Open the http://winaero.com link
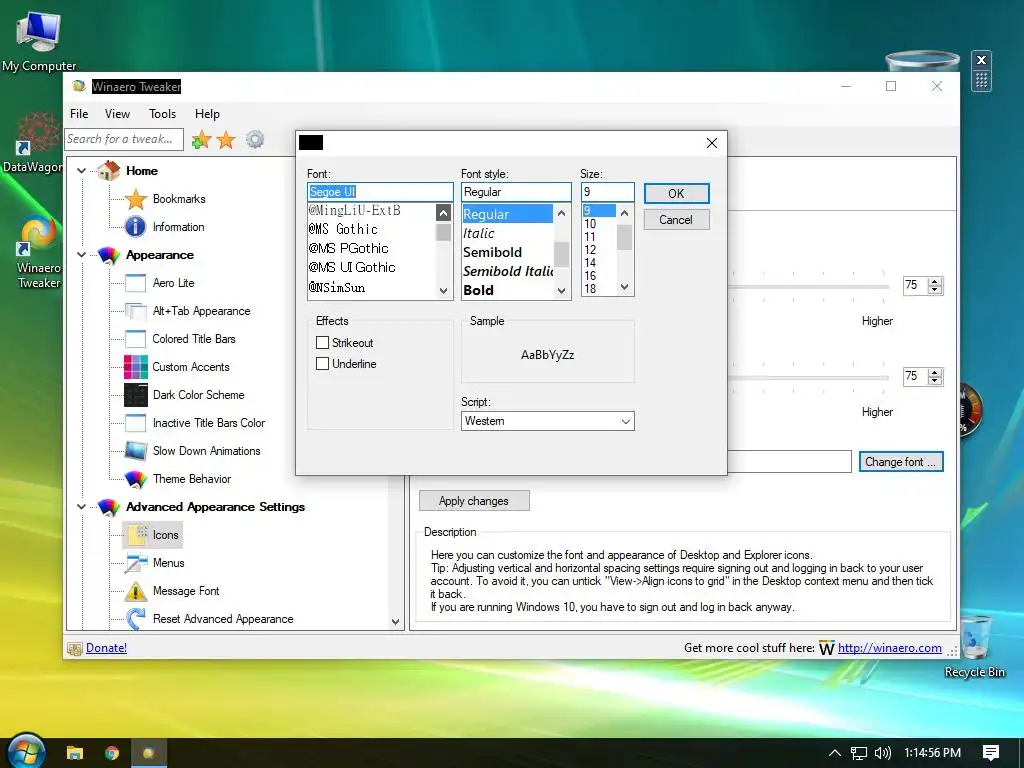This screenshot has width=1024, height=768. tap(889, 648)
